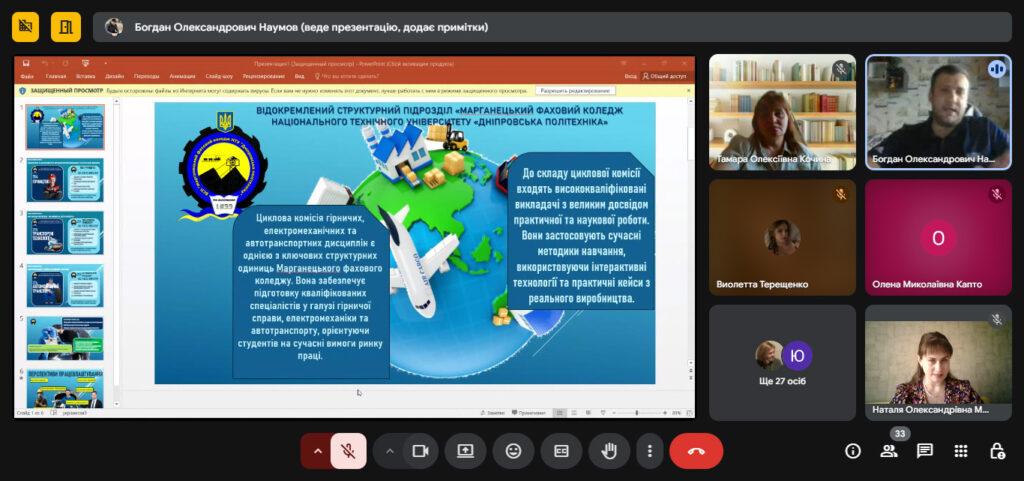Click Разрешить редактирование button
Image resolution: width=1024 pixels, height=481 pixels.
(x=575, y=91)
